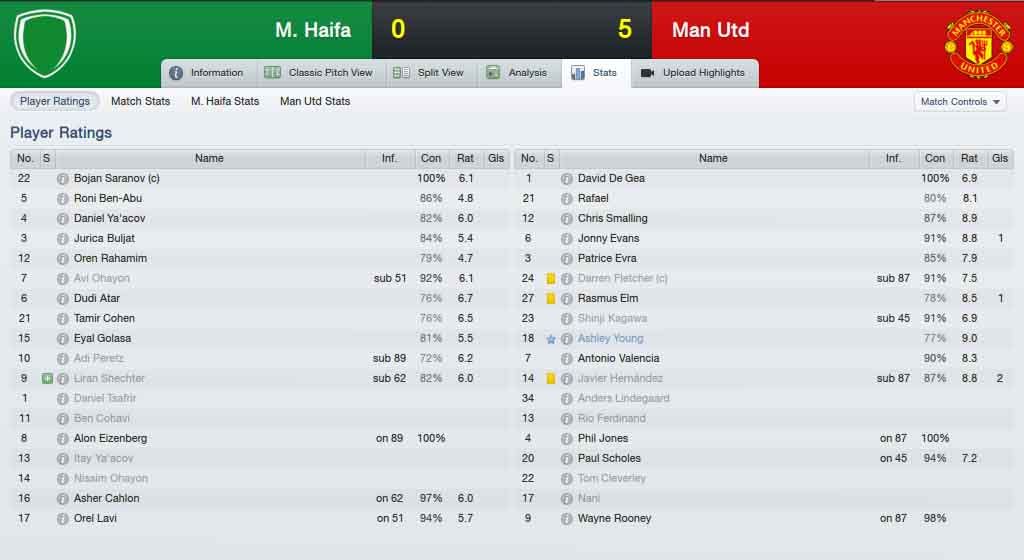Open the M. Haifa Stats section
The width and height of the screenshot is (1024, 560).
coord(225,101)
